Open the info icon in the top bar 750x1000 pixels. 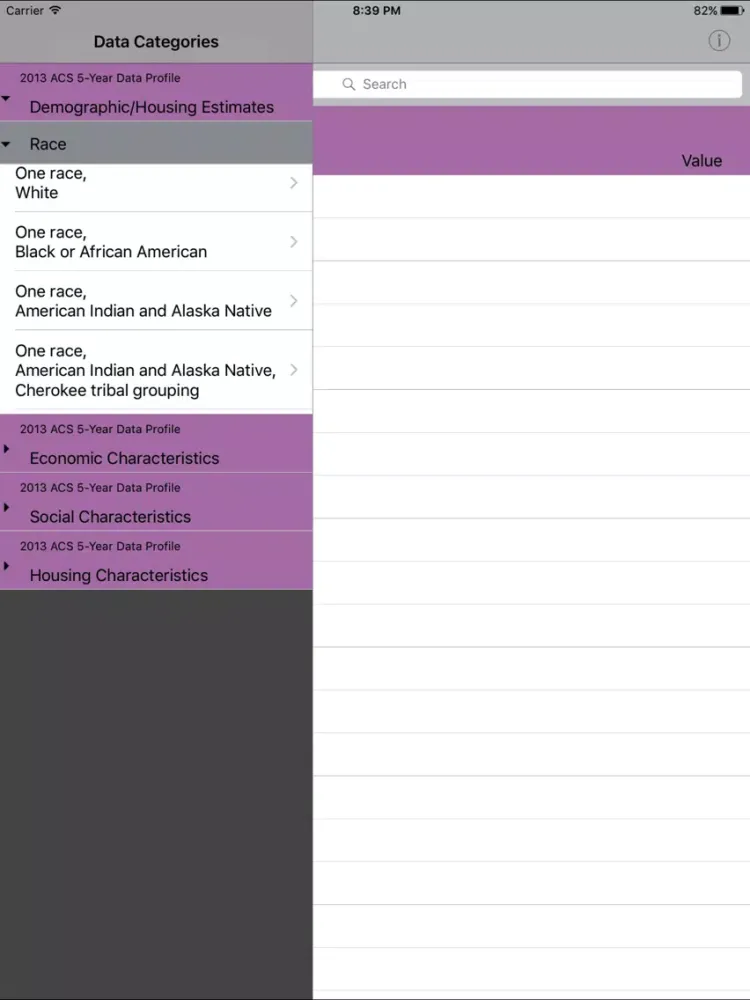coord(719,41)
